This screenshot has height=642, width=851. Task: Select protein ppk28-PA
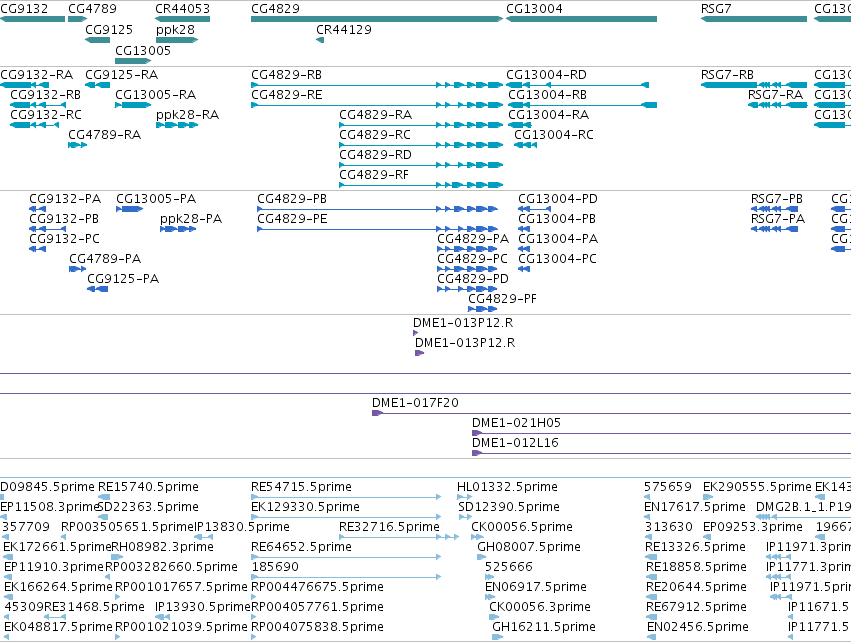[x=191, y=219]
